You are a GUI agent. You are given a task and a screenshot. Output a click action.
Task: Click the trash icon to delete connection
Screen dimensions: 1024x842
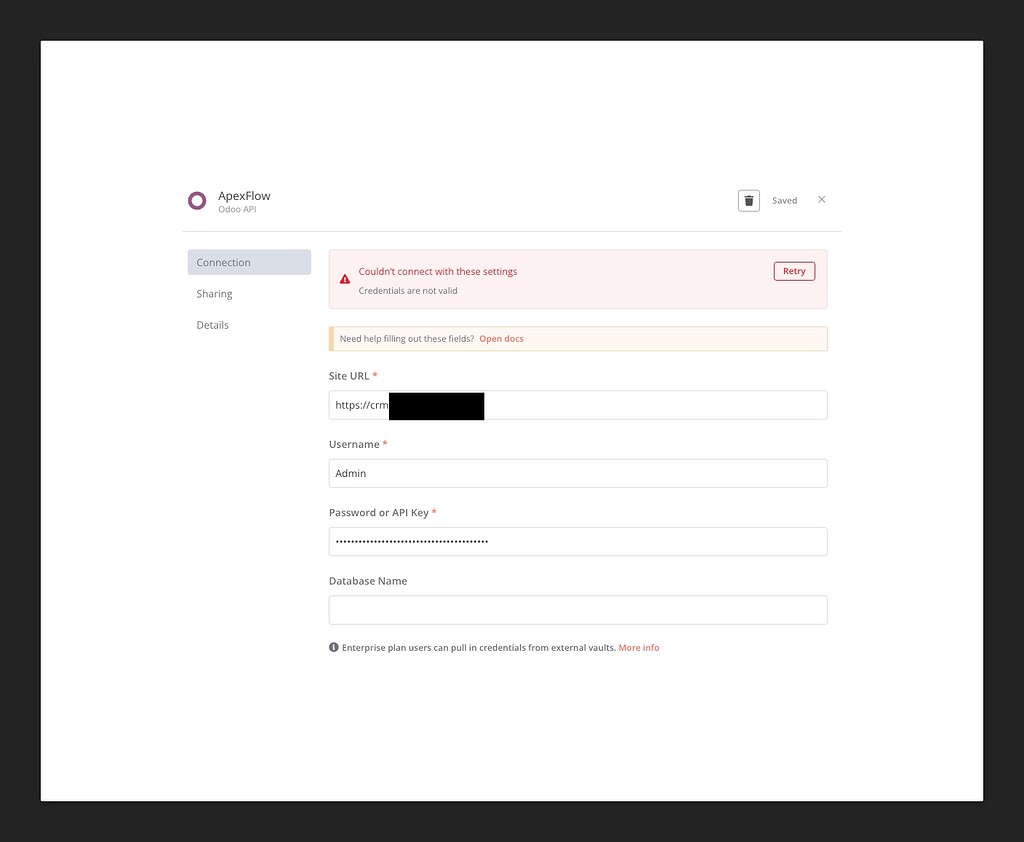click(749, 200)
